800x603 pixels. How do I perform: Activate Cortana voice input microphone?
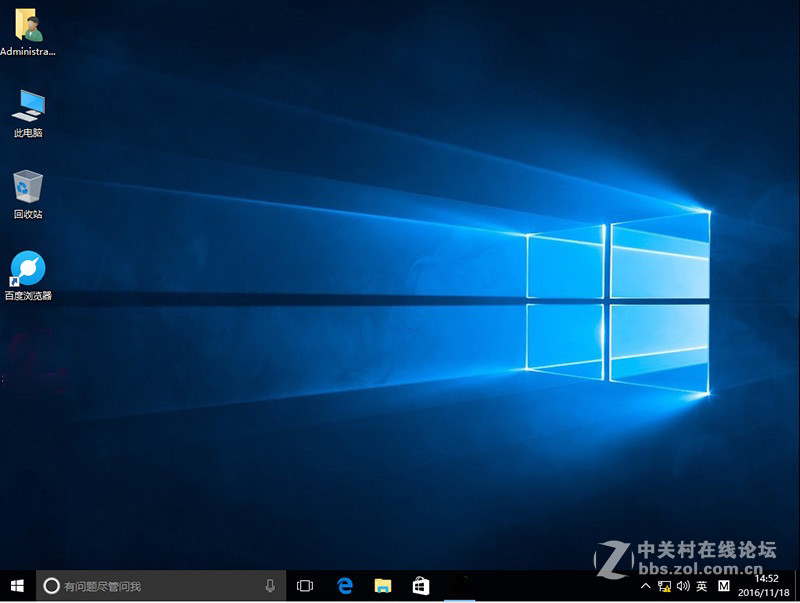268,585
